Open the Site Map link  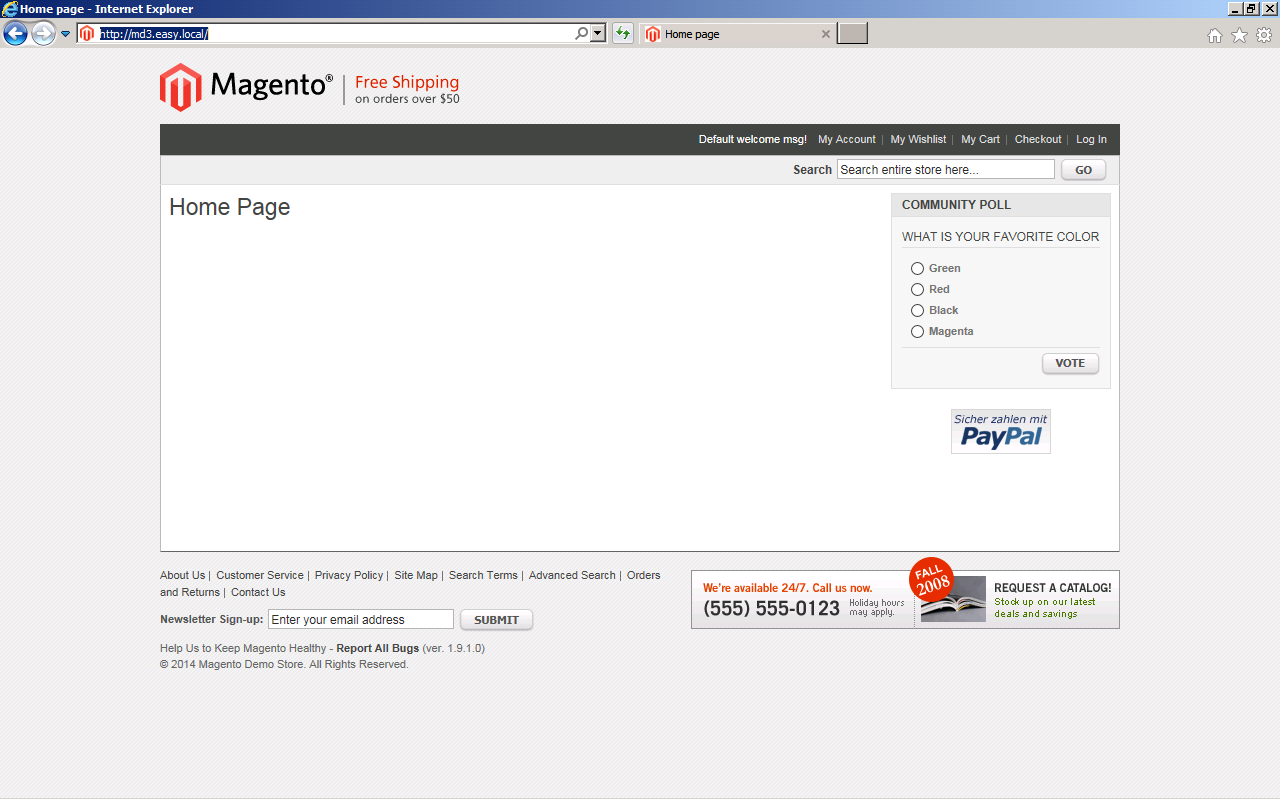click(x=416, y=575)
